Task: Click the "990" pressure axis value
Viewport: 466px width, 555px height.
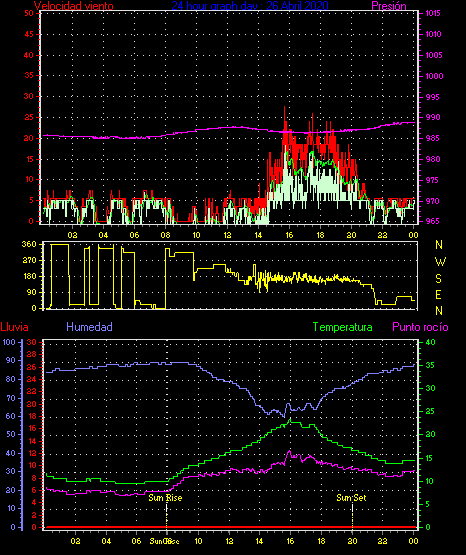Action: coord(432,118)
